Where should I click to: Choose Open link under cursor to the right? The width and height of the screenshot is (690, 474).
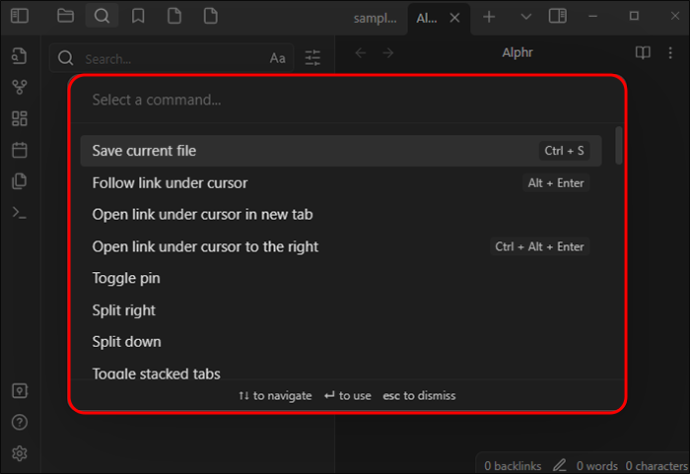pyautogui.click(x=341, y=246)
